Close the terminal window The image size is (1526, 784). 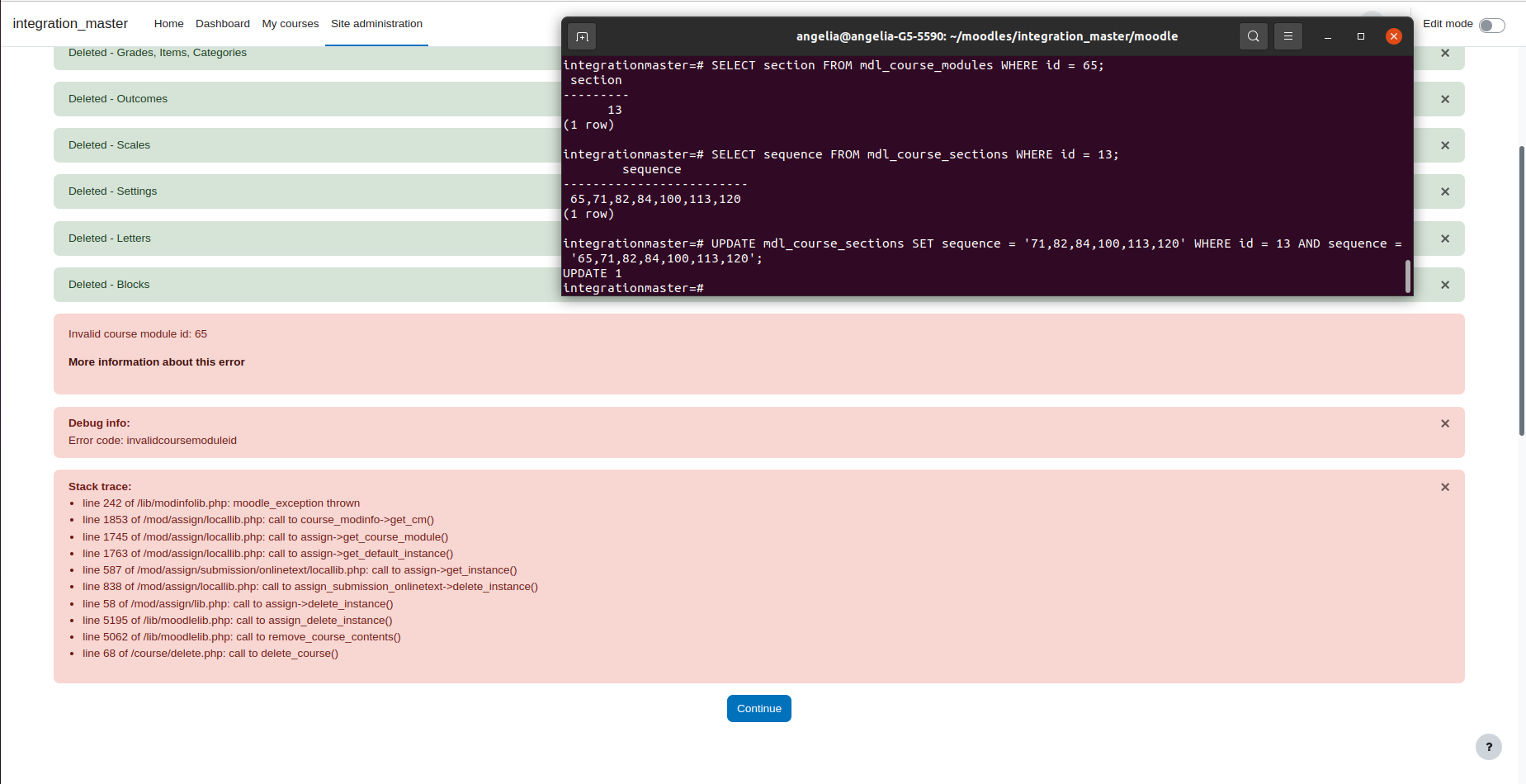point(1394,36)
